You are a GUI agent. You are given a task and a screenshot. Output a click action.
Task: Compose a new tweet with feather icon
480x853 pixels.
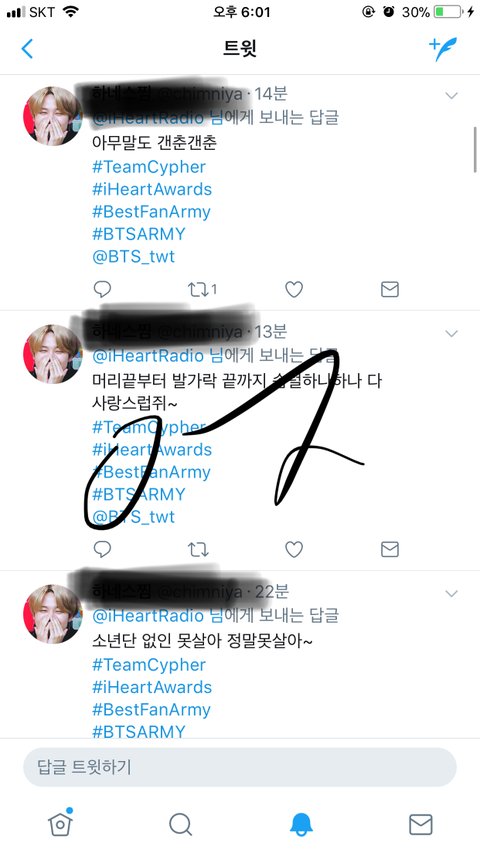click(x=442, y=49)
